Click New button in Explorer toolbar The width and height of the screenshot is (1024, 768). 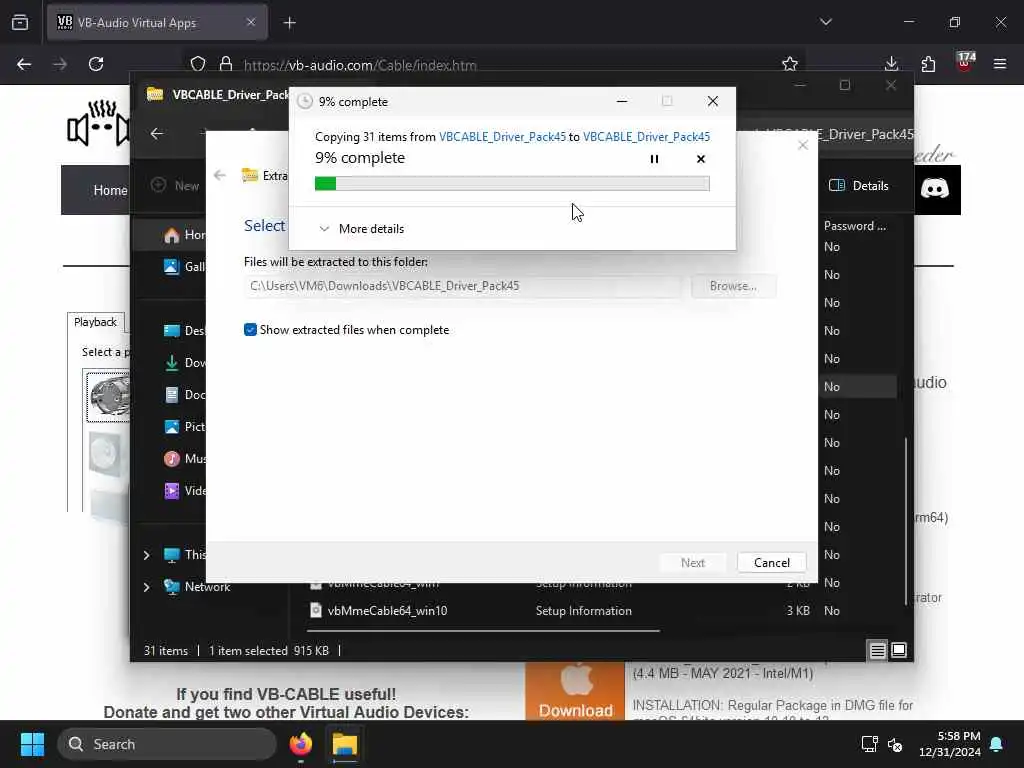175,185
